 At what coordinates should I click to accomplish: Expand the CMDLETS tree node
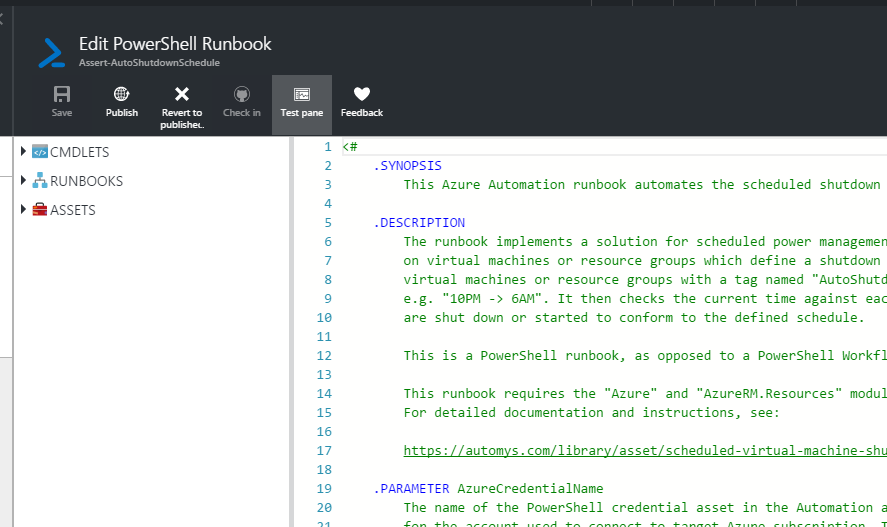(23, 151)
